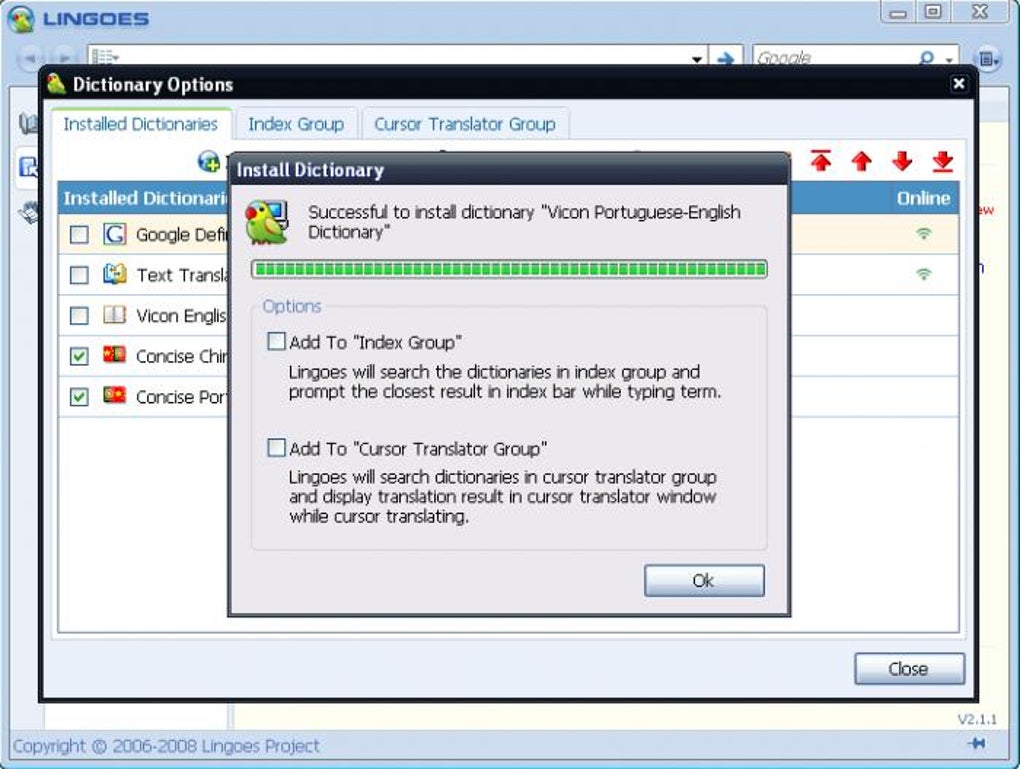
Task: Click the pin icon in the status bar
Action: (976, 743)
